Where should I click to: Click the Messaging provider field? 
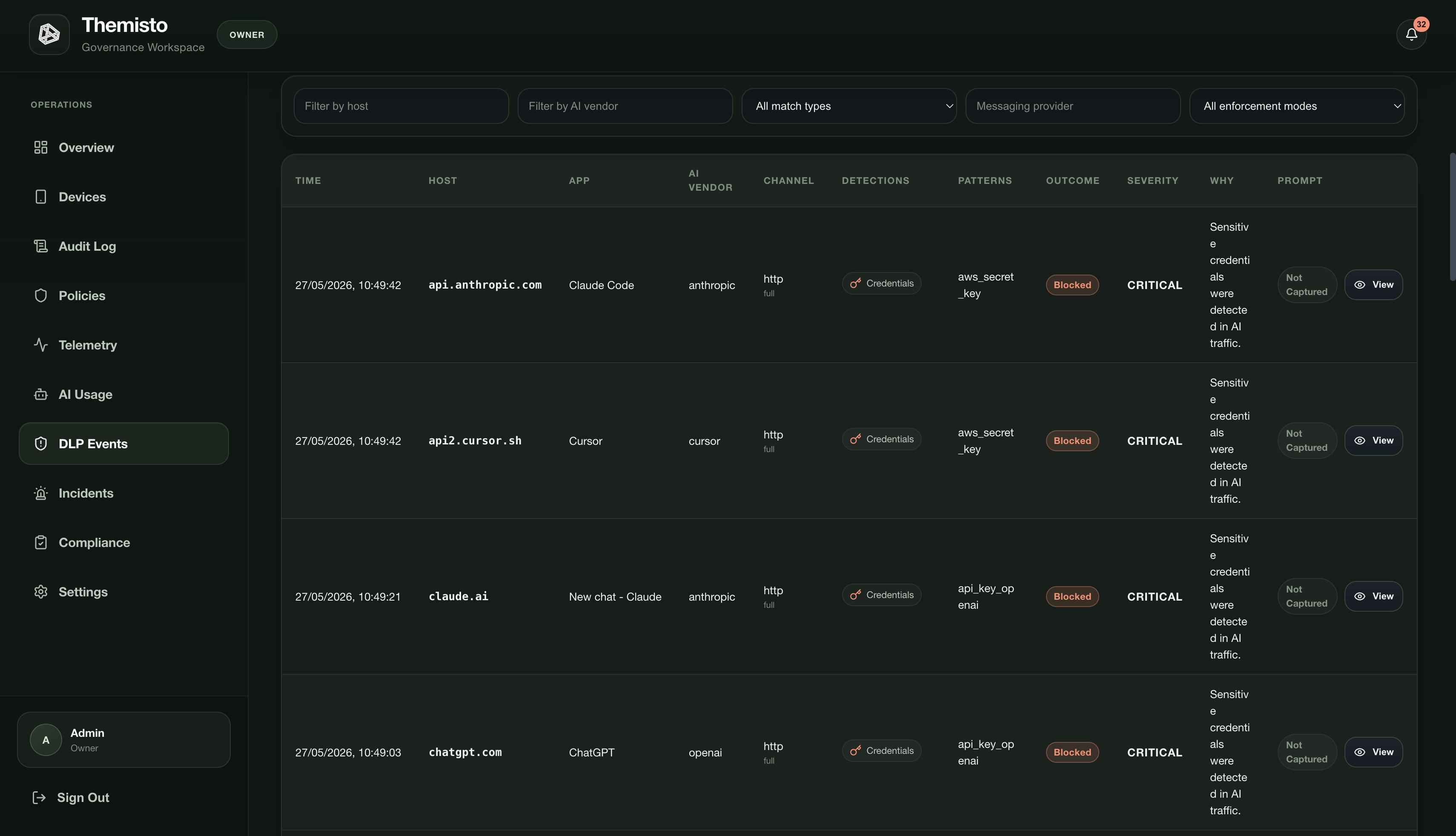(1073, 106)
